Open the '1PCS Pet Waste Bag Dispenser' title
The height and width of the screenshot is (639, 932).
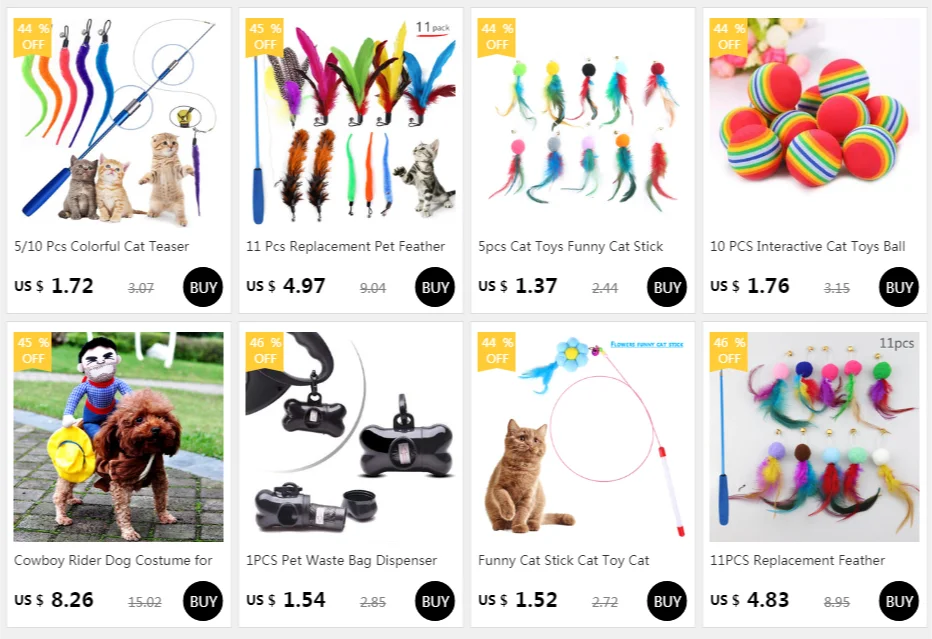[341, 560]
